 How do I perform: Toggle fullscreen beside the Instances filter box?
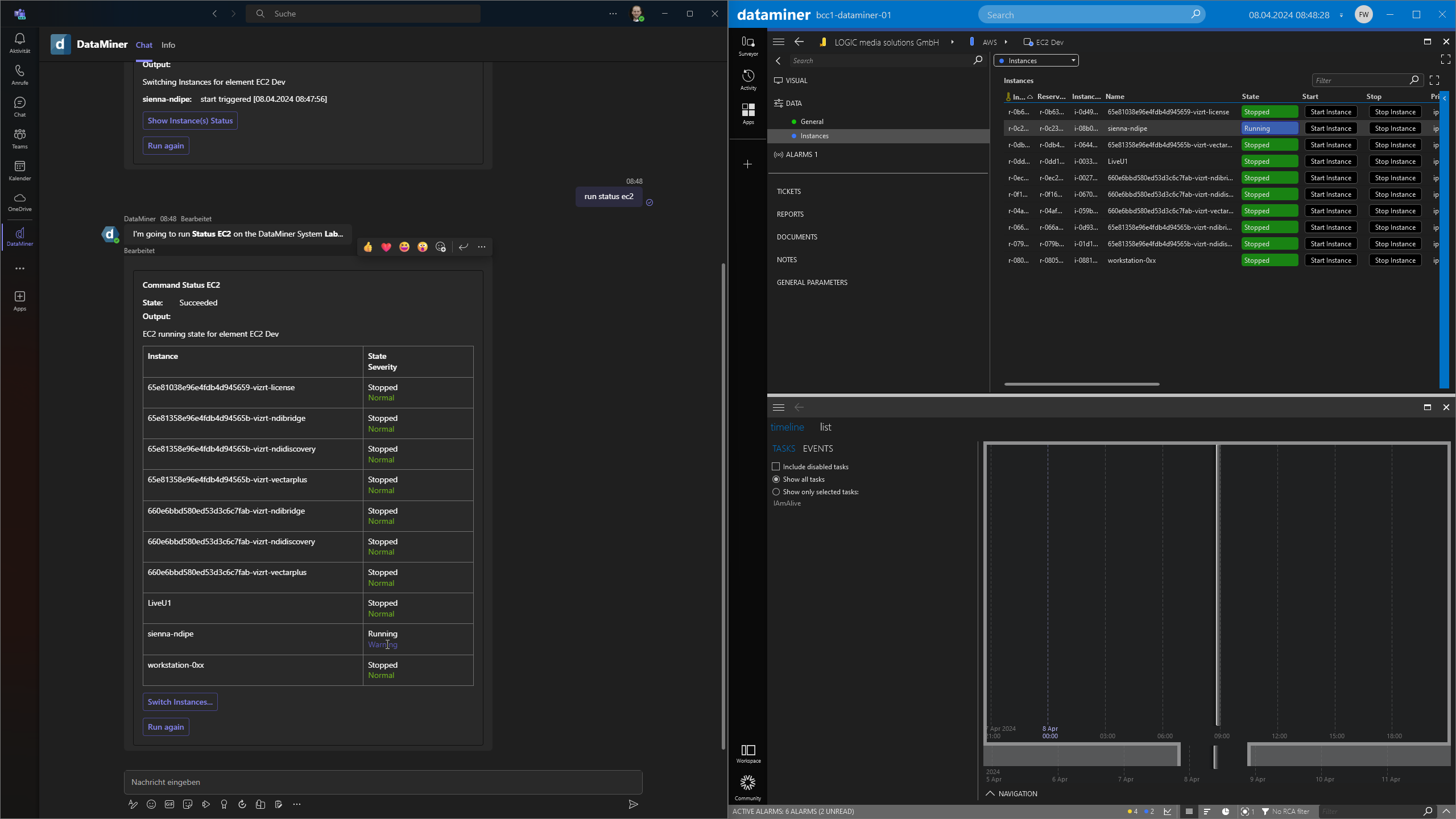(x=1434, y=81)
